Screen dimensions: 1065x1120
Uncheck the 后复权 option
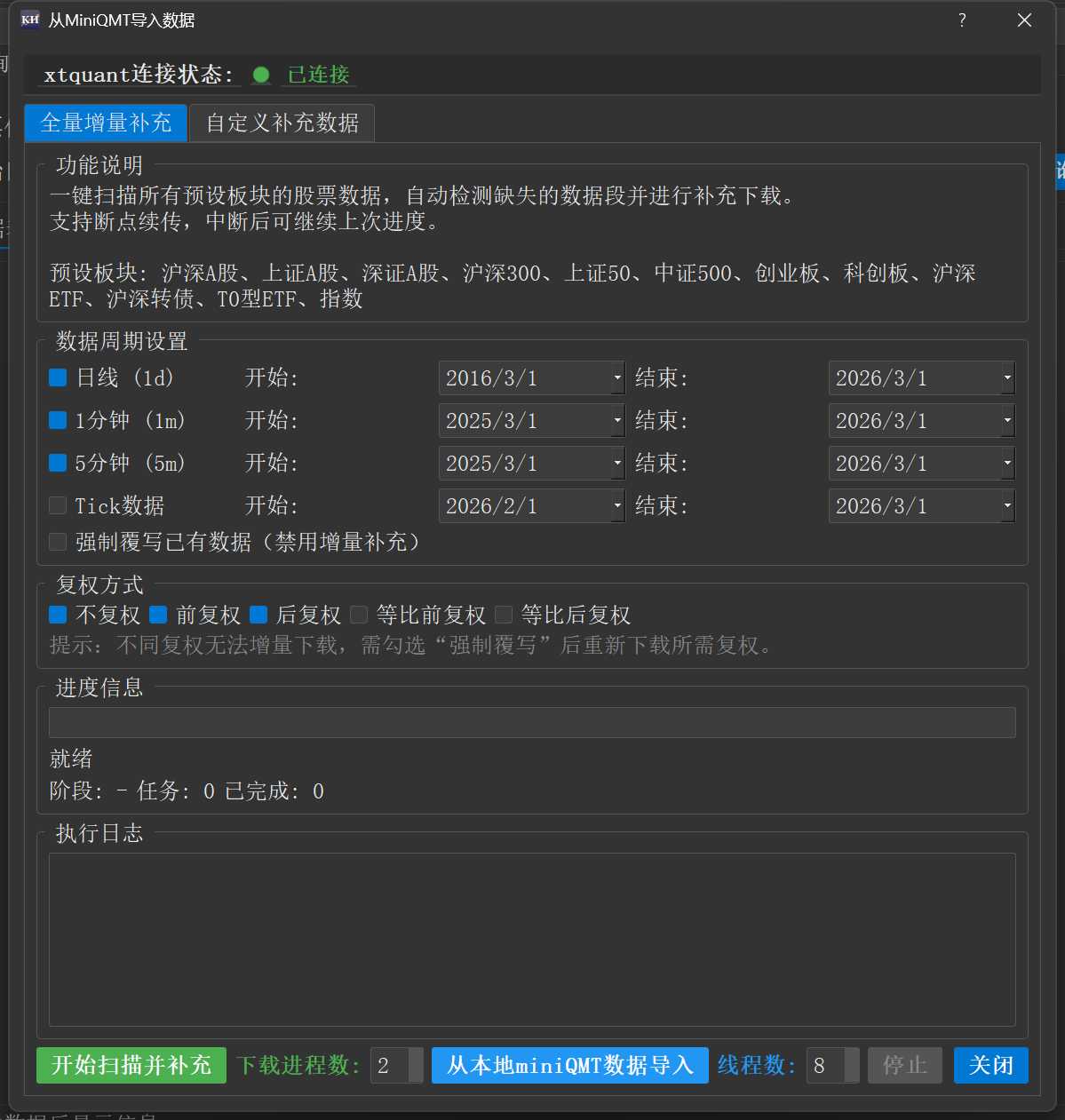click(x=259, y=615)
